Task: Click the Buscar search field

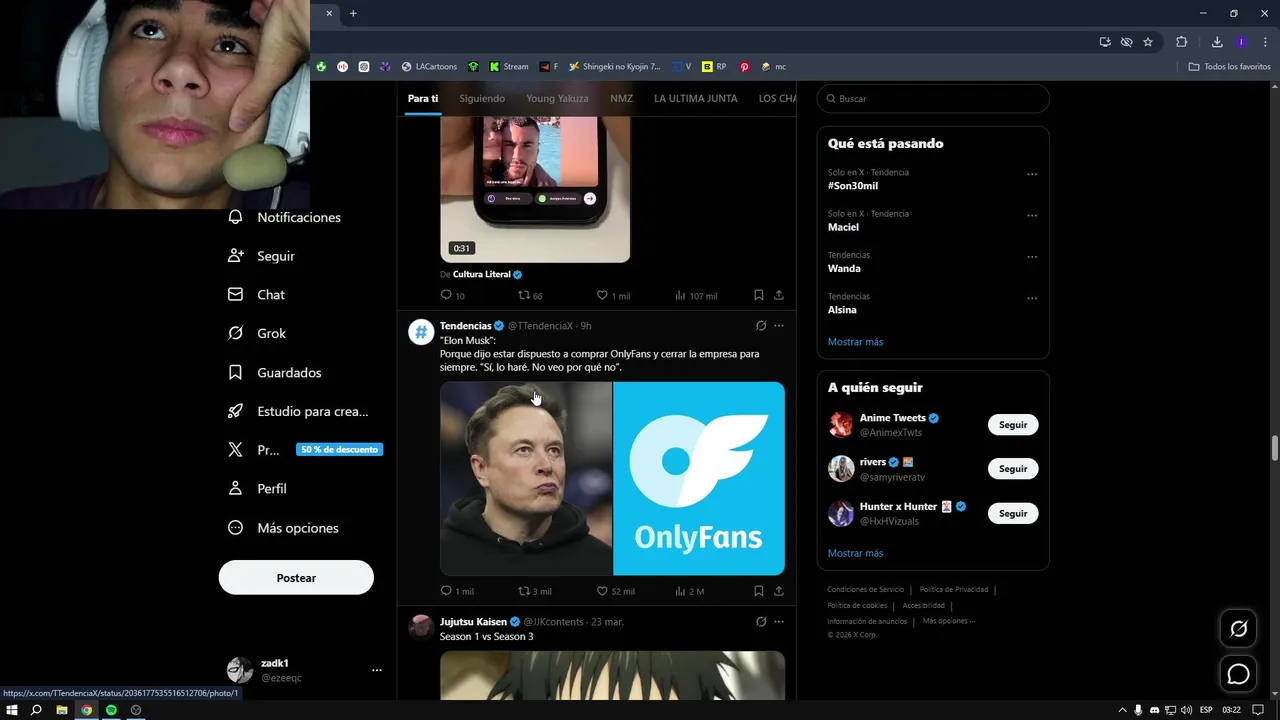Action: click(933, 99)
